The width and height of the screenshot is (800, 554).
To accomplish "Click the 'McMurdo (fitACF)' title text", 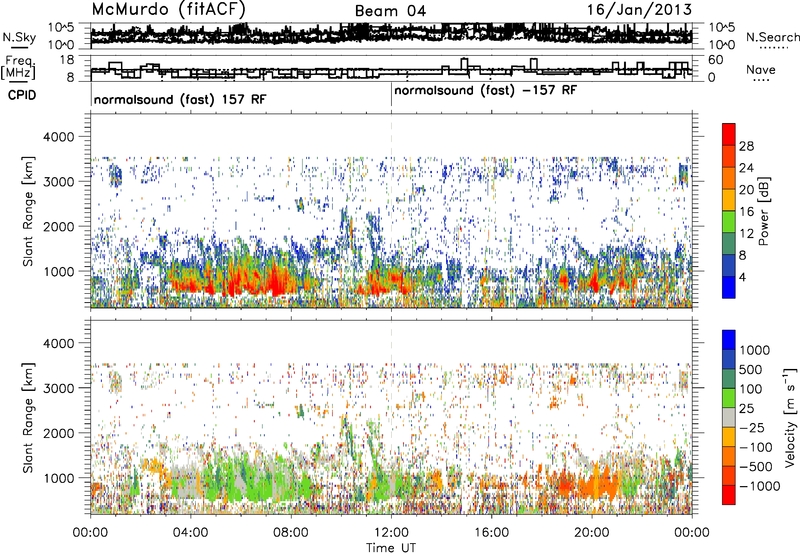I will (168, 10).
